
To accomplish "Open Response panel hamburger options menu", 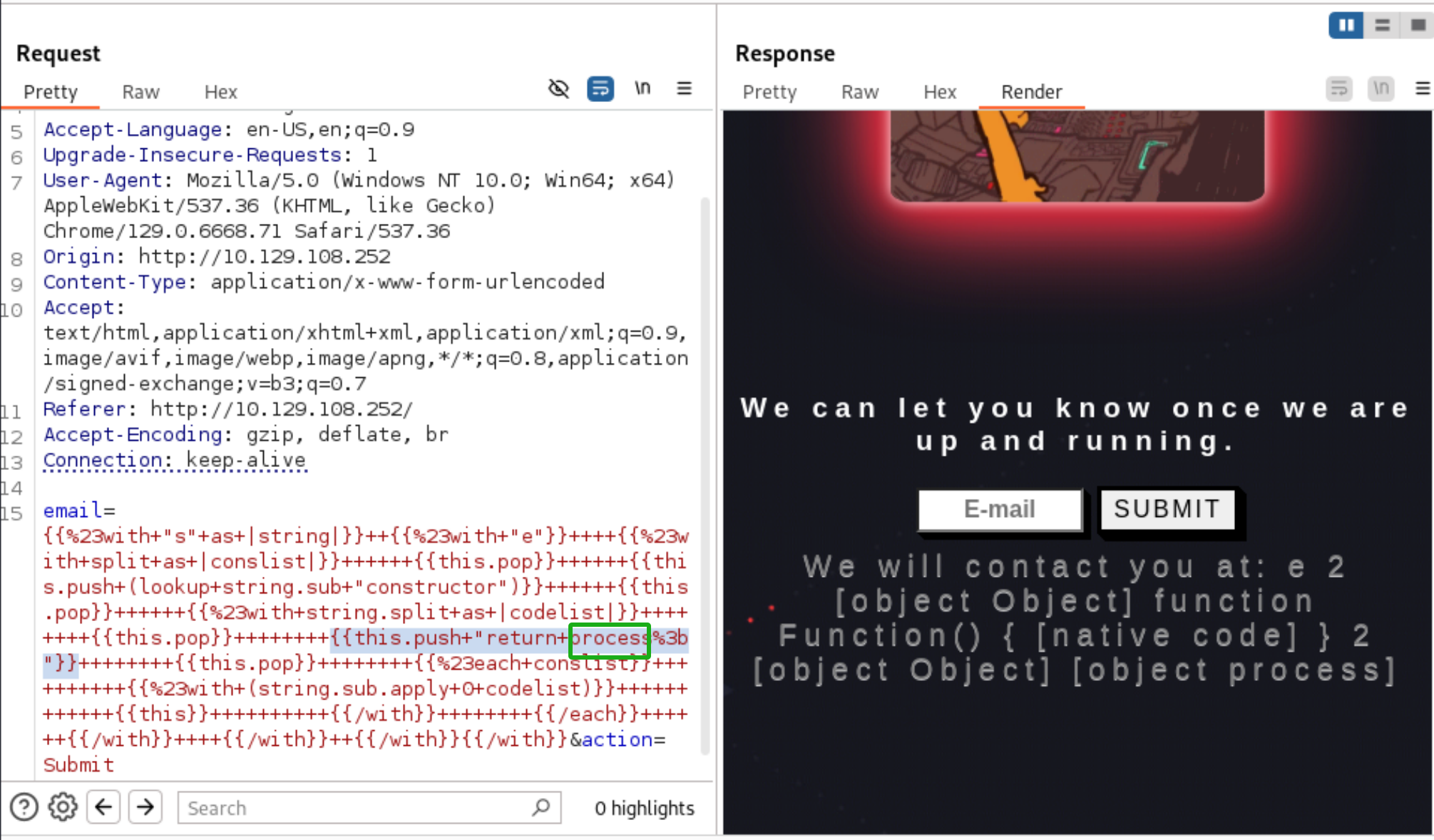I will [1422, 88].
